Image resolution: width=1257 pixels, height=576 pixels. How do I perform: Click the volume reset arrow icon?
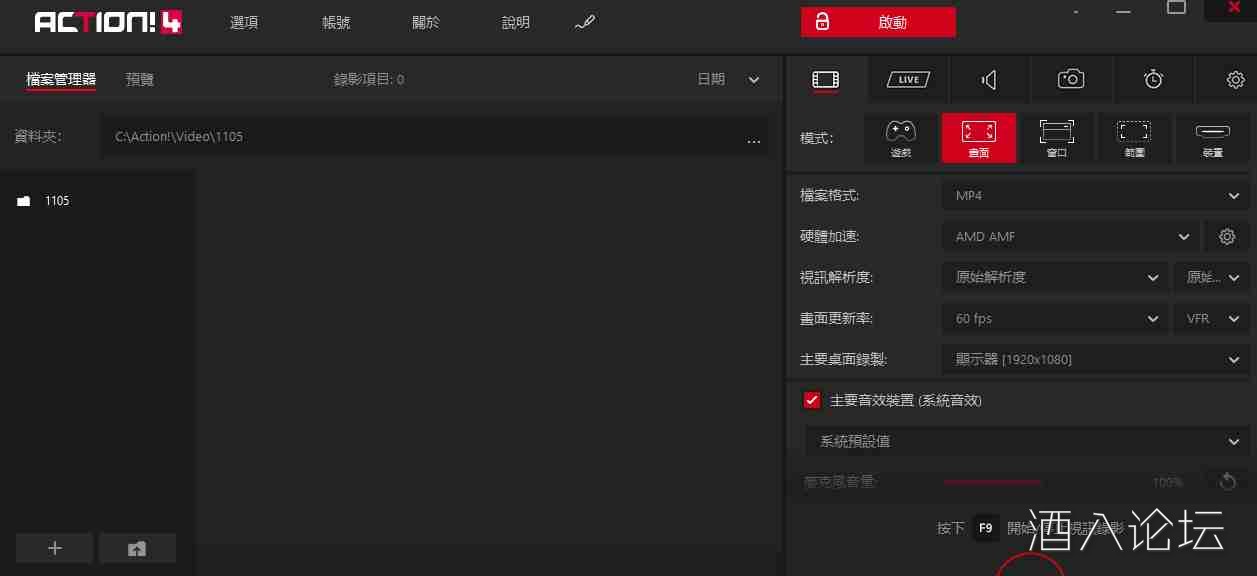pyautogui.click(x=1227, y=482)
